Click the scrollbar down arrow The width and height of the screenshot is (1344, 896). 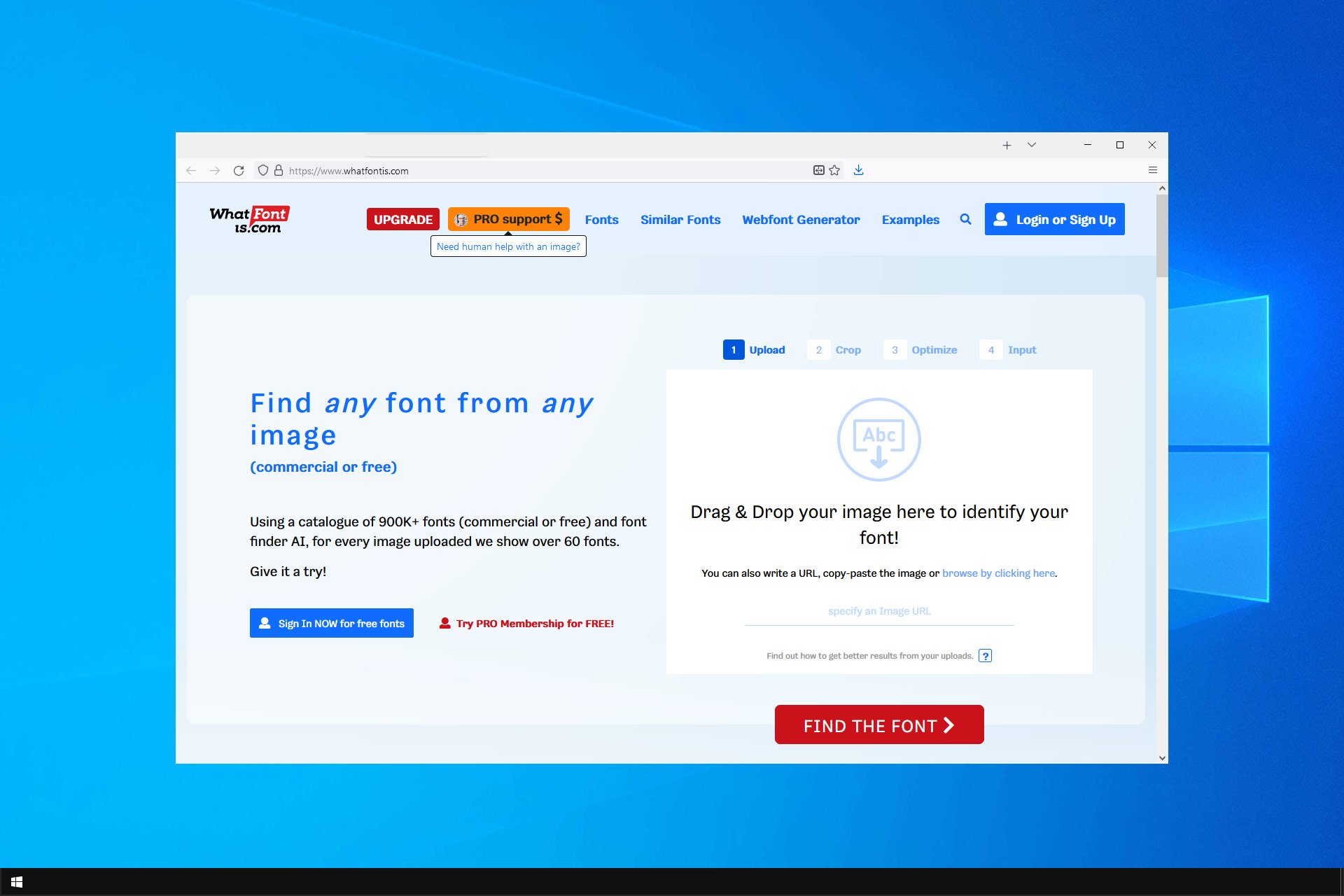(1162, 757)
